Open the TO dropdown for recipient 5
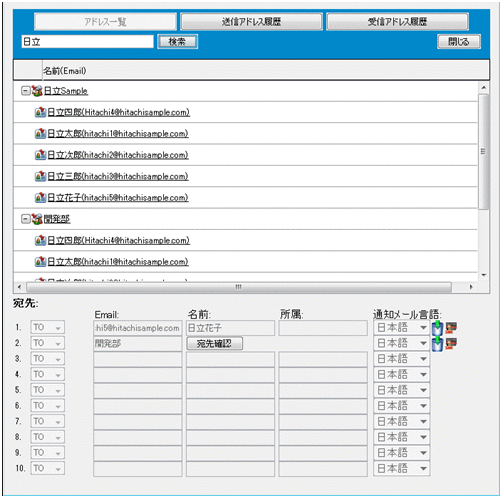504x500 pixels. [x=47, y=390]
